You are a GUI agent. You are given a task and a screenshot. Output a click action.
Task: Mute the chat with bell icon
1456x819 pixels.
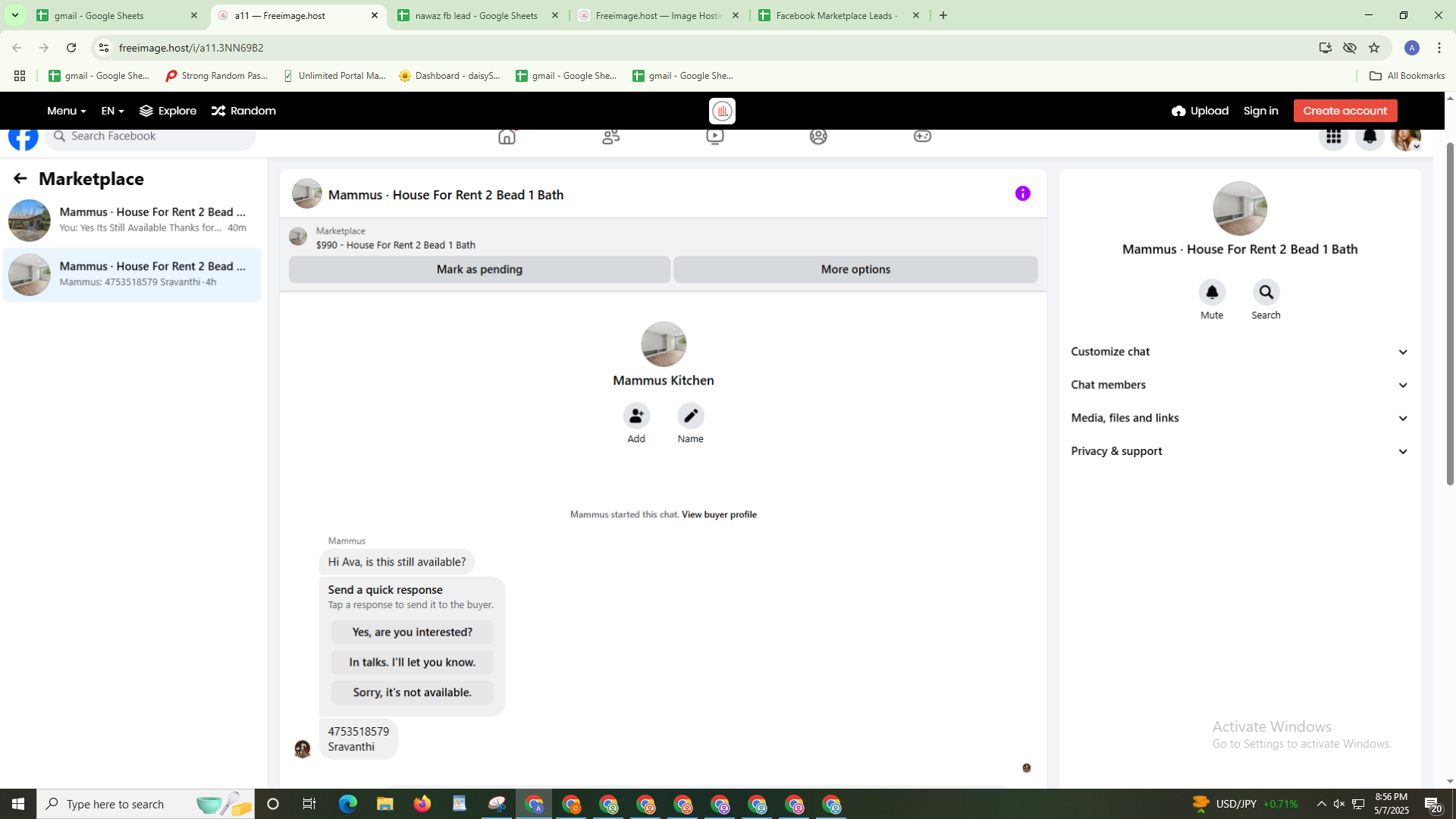coord(1211,293)
